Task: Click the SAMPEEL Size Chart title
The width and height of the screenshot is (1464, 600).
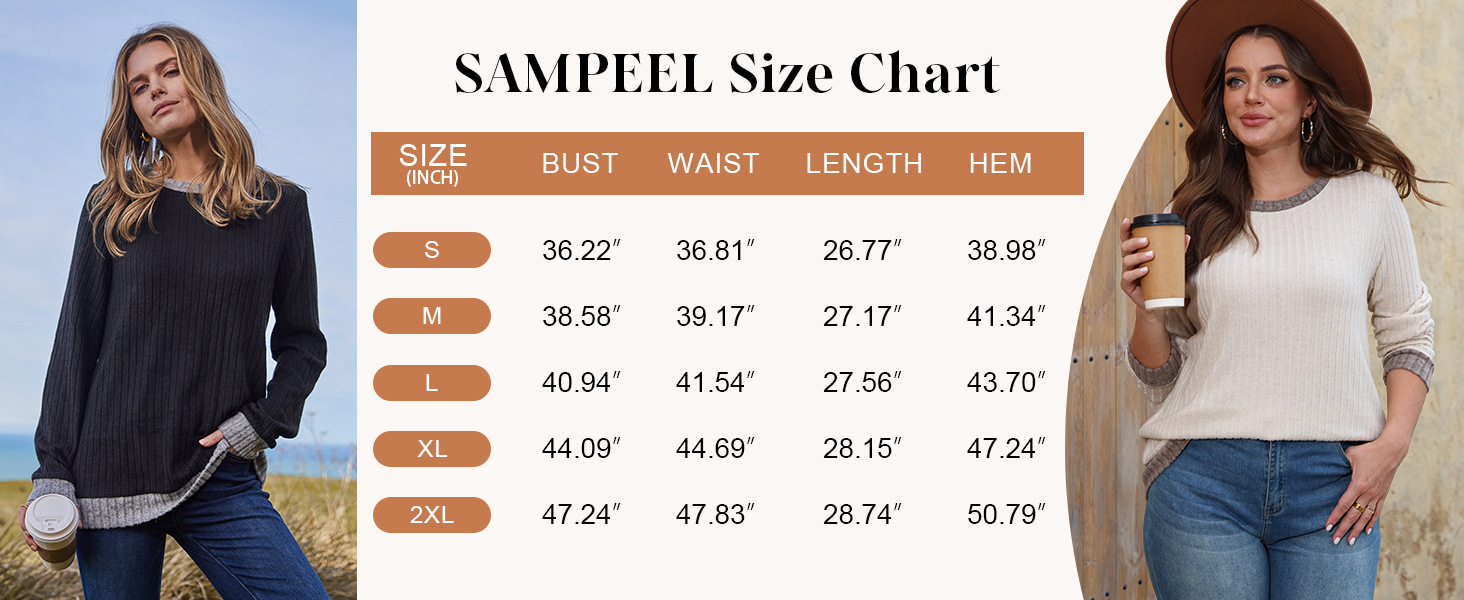Action: click(x=727, y=74)
